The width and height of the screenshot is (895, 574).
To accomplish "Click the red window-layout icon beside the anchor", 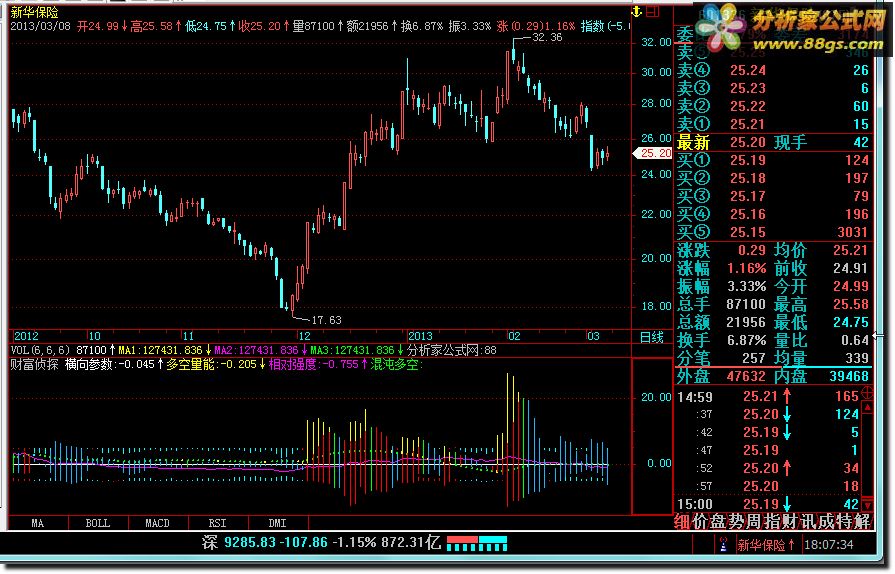I will [x=654, y=11].
